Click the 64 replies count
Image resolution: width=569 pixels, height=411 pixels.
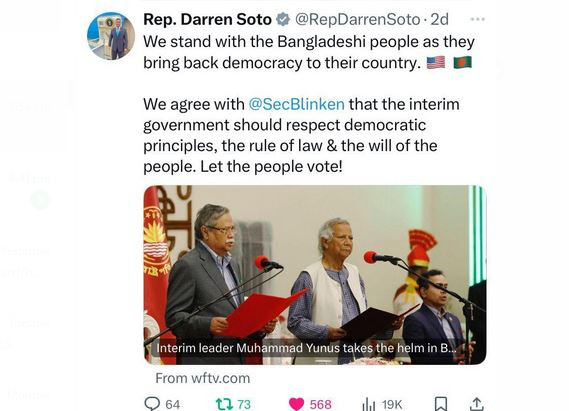pyautogui.click(x=173, y=404)
